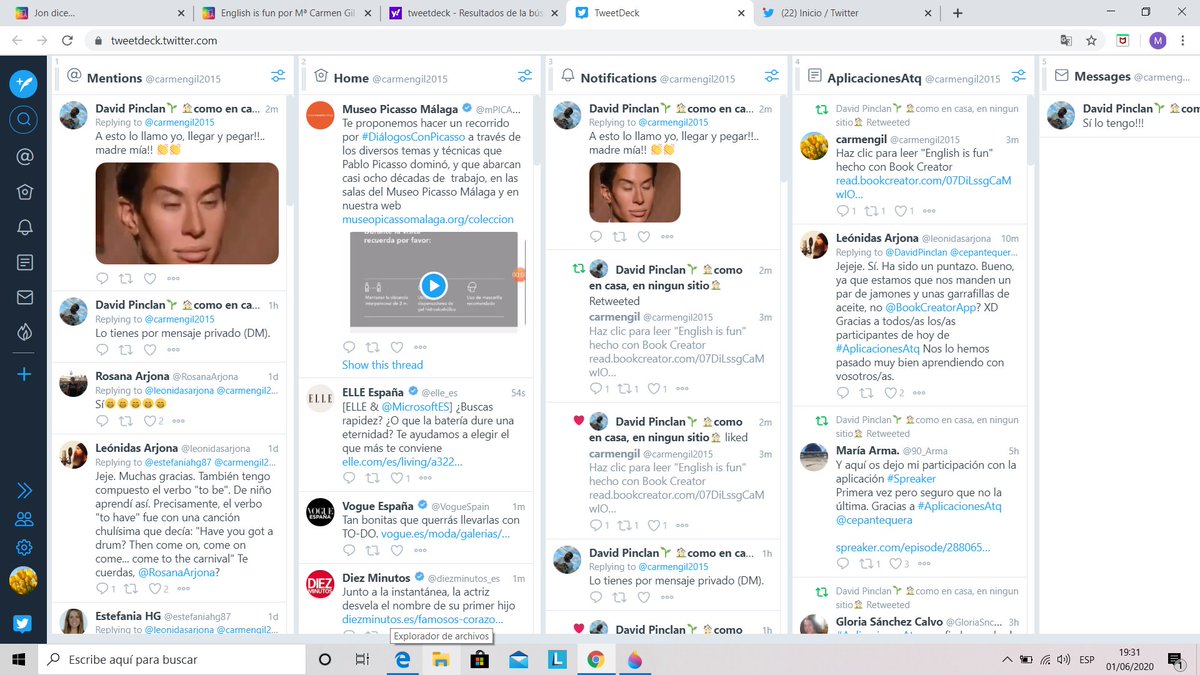Switch to '(22) Inicio / Twitter' tab
1200x675 pixels.
click(845, 13)
